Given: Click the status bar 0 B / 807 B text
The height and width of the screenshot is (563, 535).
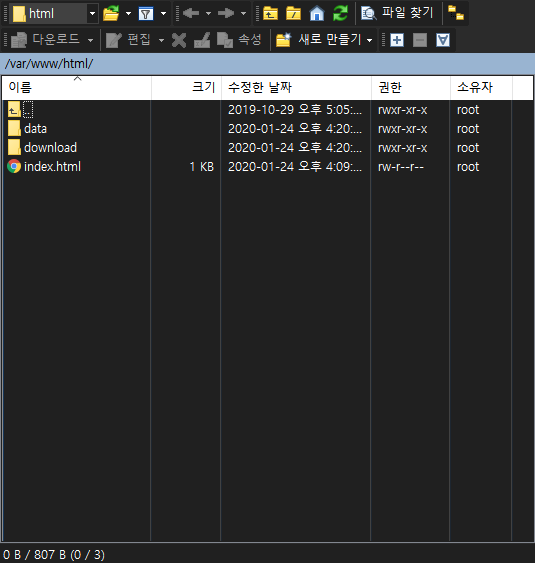Looking at the screenshot, I should pyautogui.click(x=54, y=555).
